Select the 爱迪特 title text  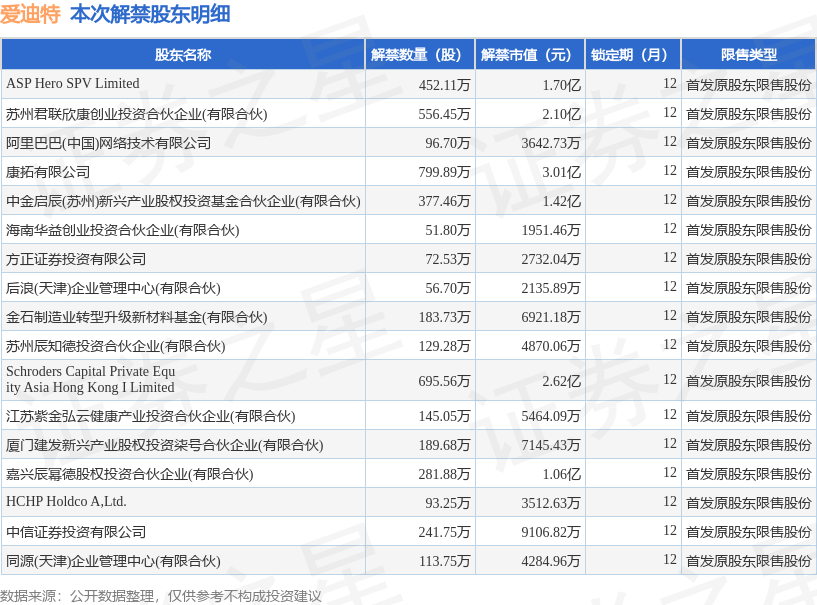30,14
